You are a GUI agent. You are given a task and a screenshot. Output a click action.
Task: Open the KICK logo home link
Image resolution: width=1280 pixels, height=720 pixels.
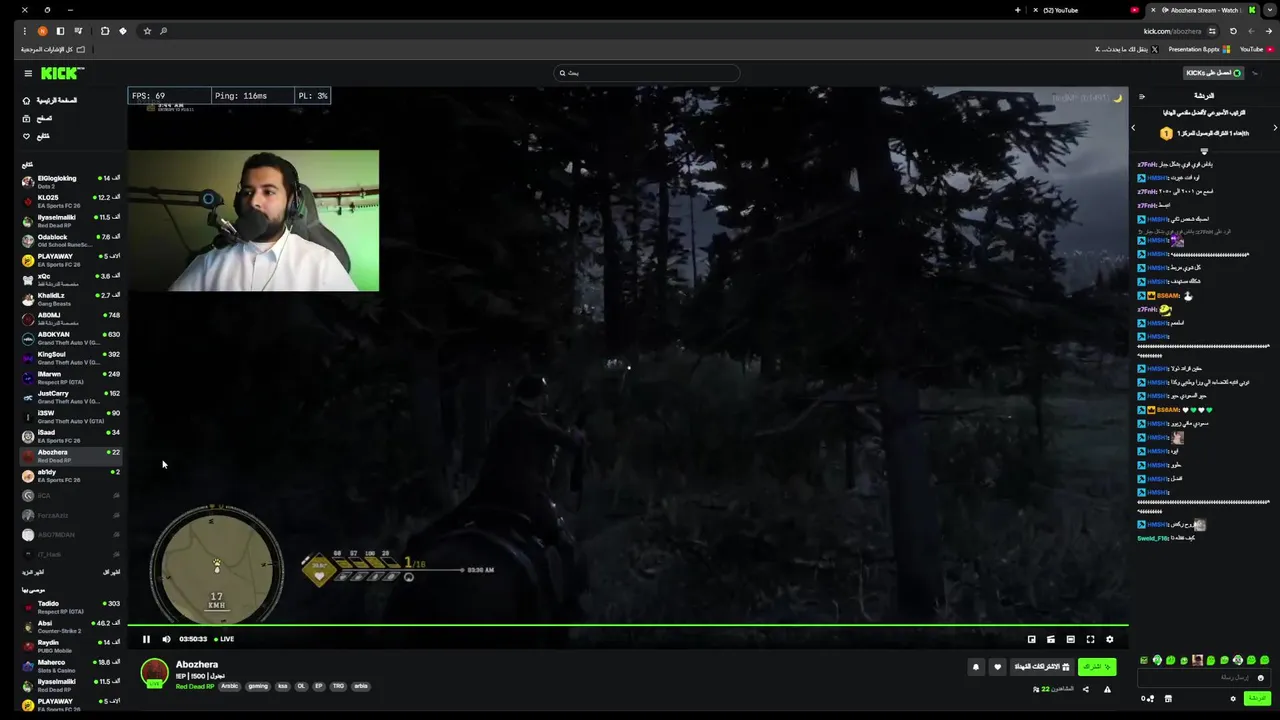pos(62,73)
